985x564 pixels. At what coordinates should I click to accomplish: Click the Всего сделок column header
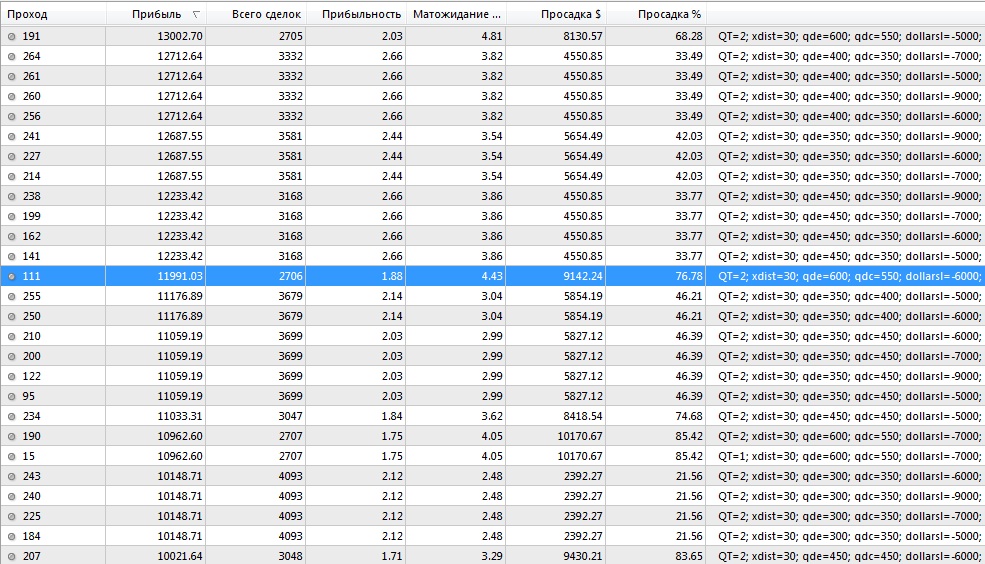click(x=256, y=14)
